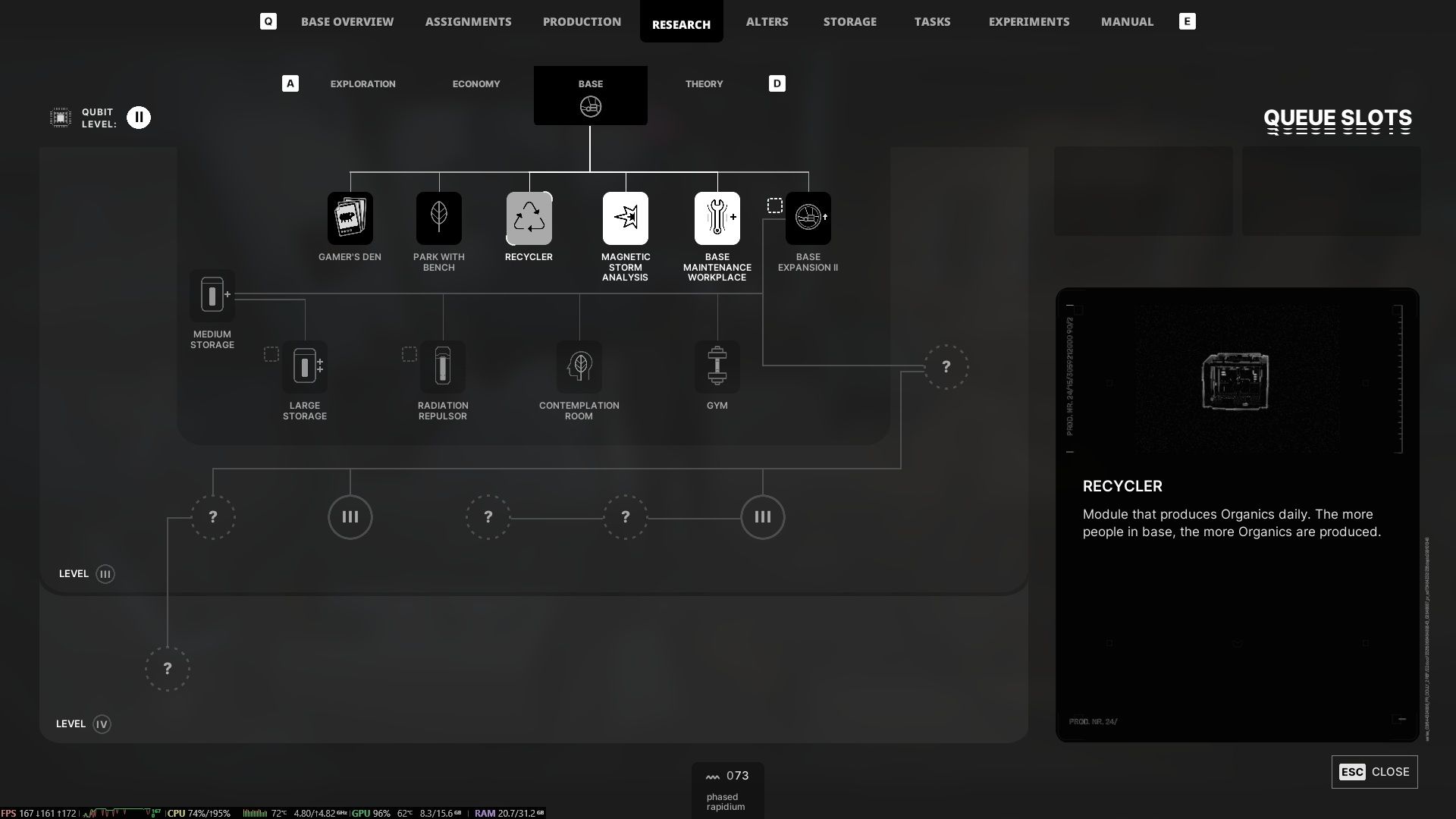Select the locked level III node below Large Storage

[350, 517]
